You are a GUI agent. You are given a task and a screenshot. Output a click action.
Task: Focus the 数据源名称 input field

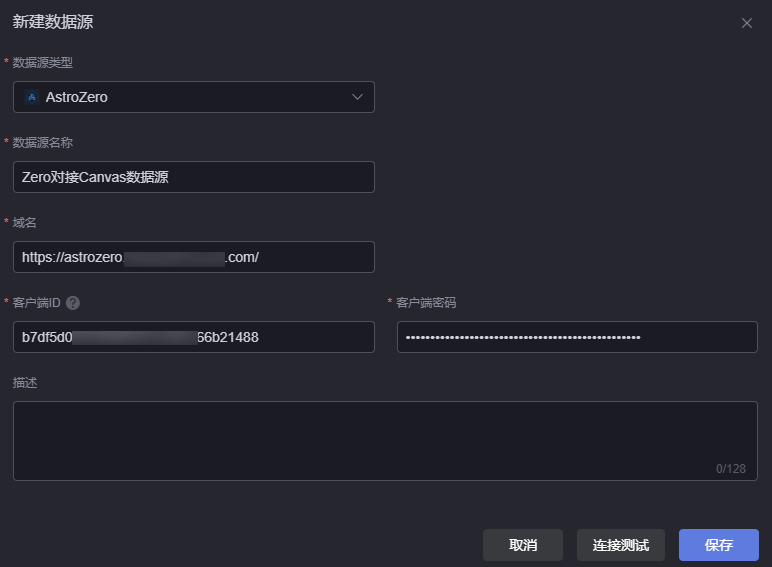(x=193, y=177)
